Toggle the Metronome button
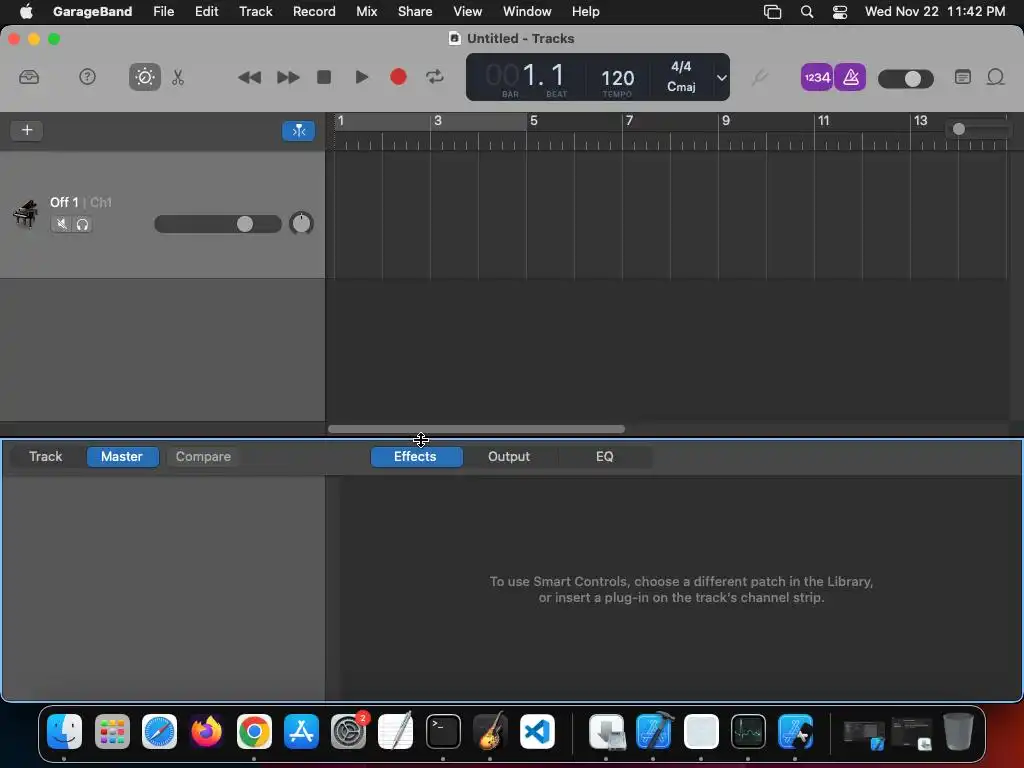This screenshot has height=768, width=1024. click(850, 77)
